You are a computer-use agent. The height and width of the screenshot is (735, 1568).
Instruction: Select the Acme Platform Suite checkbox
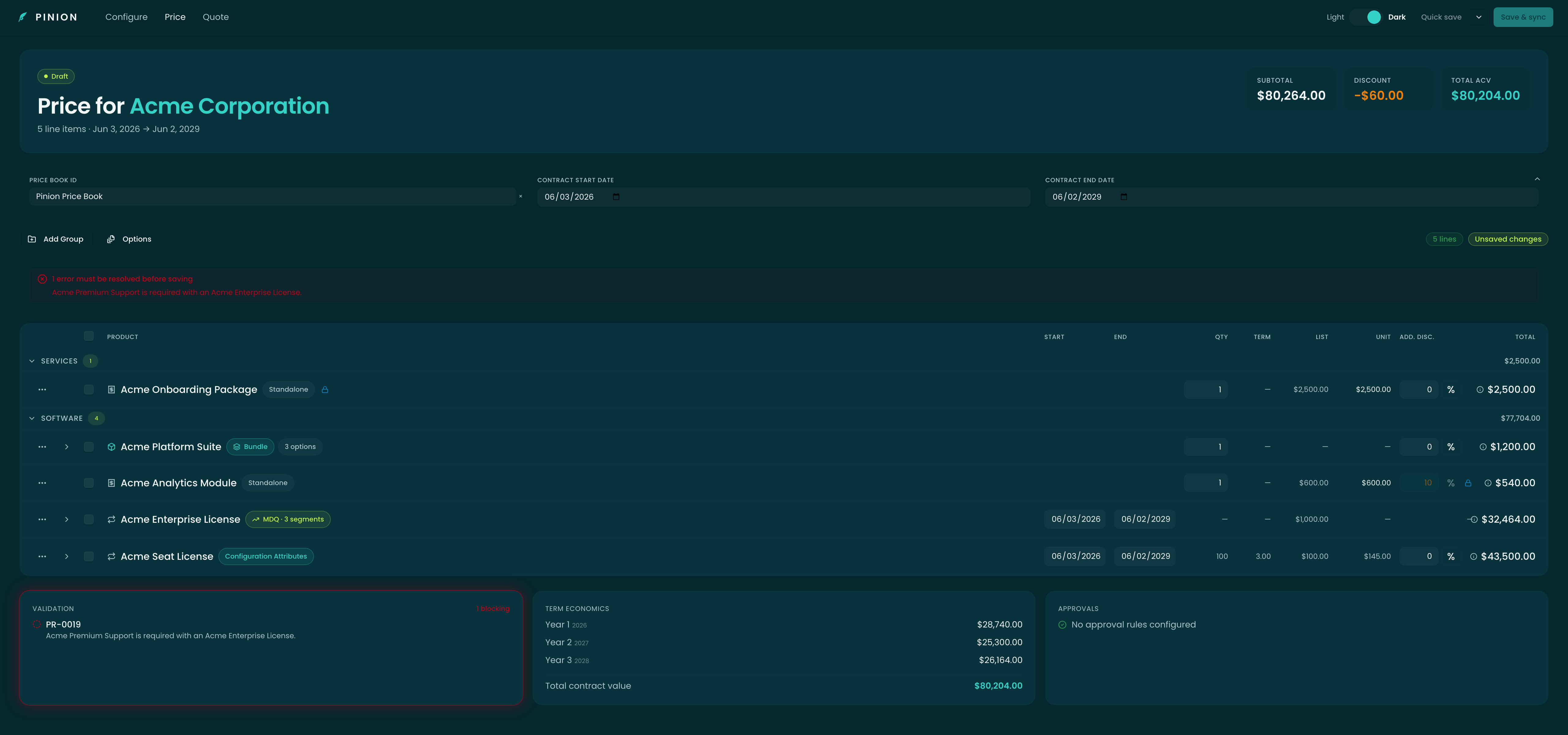(x=89, y=447)
